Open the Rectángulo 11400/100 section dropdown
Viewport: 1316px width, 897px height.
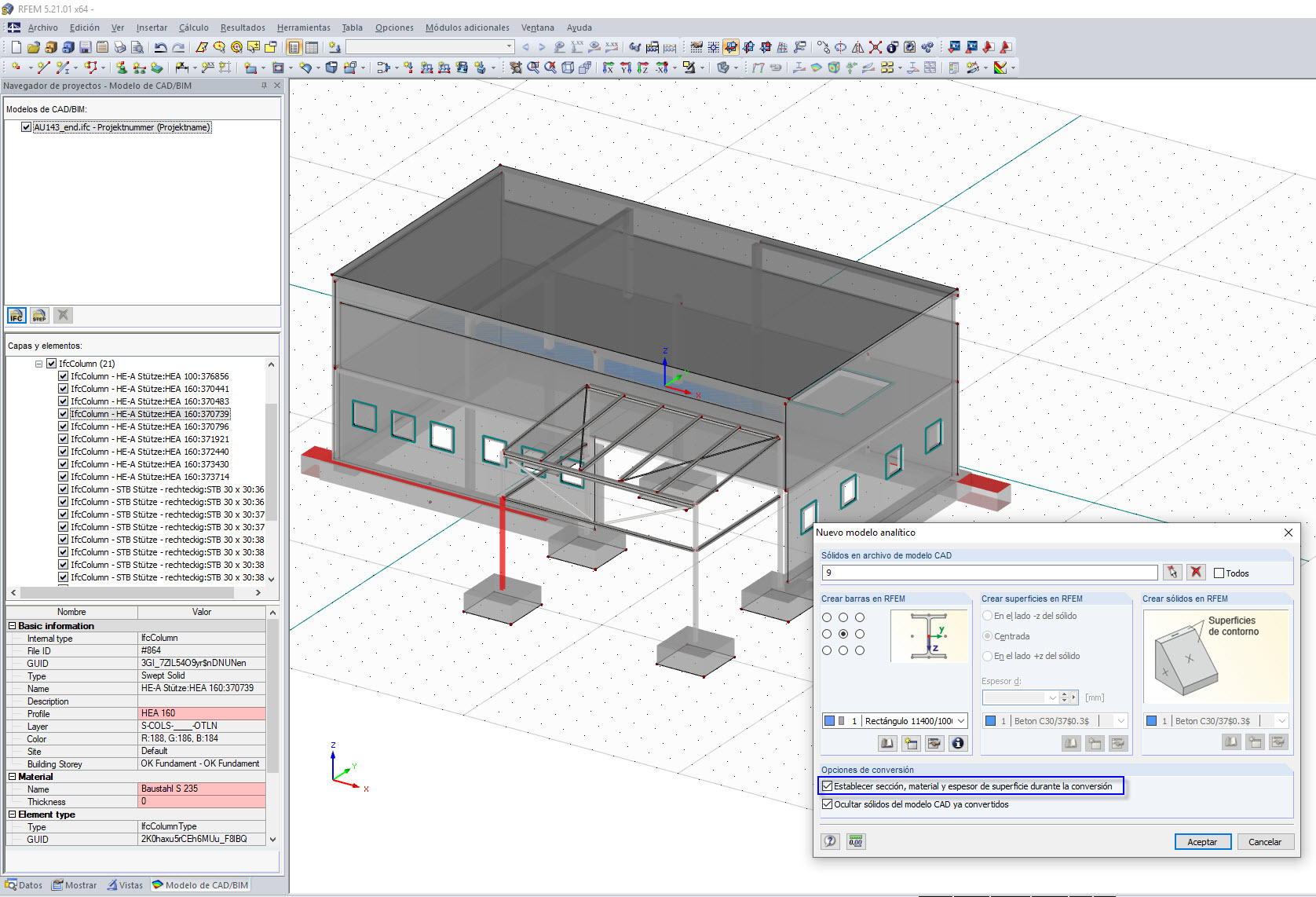coord(962,721)
